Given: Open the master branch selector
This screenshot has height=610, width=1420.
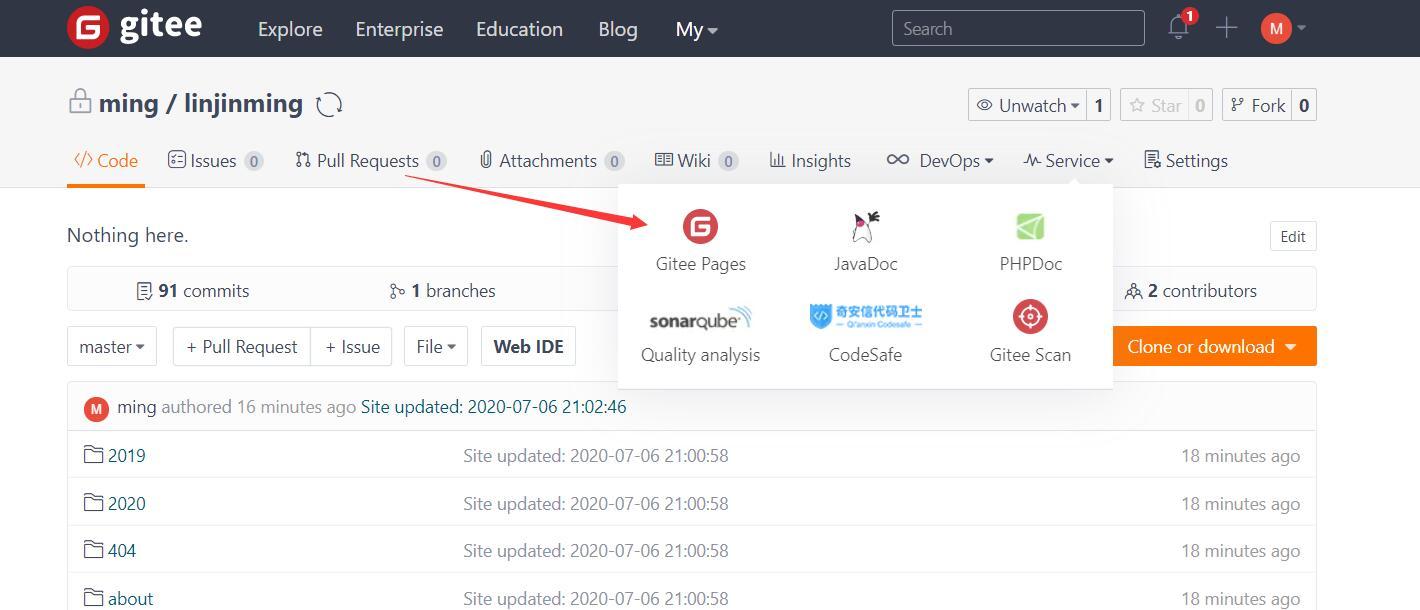Looking at the screenshot, I should 112,346.
